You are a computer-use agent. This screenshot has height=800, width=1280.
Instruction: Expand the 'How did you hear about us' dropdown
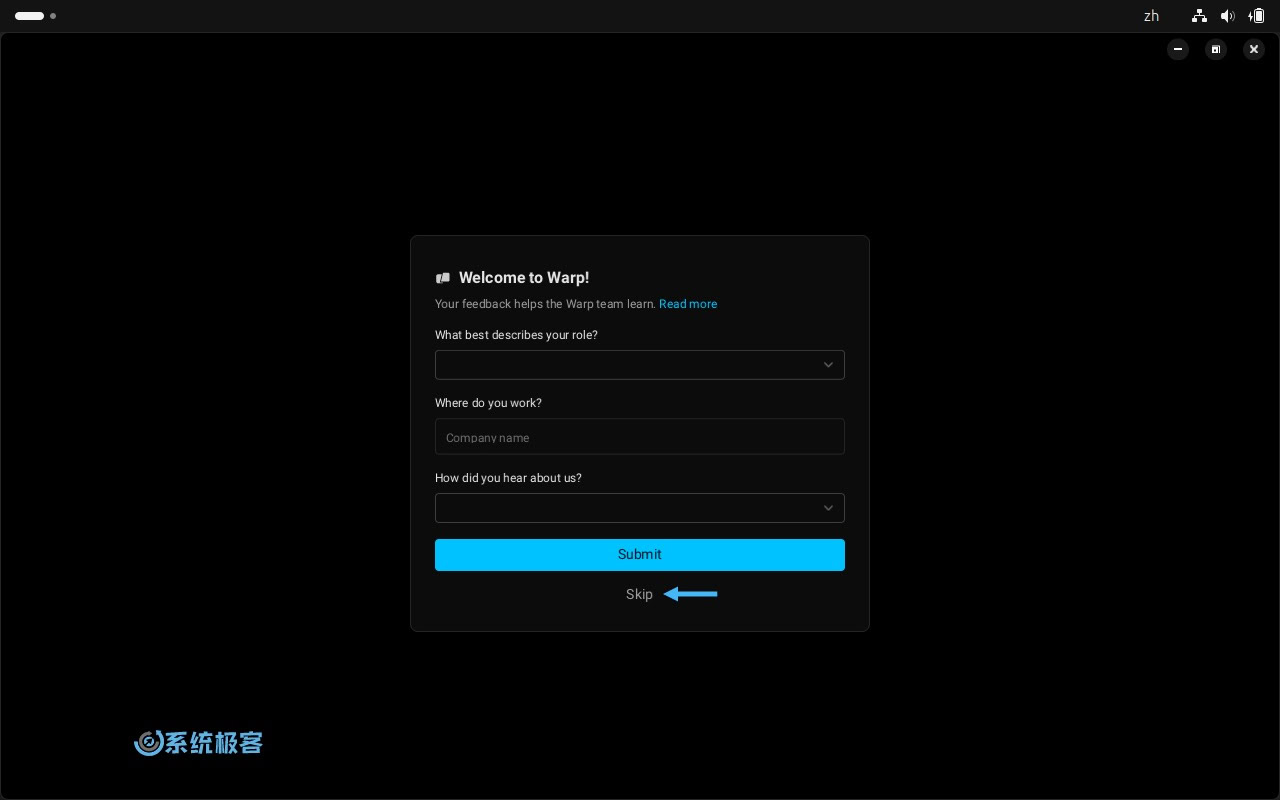click(x=640, y=508)
